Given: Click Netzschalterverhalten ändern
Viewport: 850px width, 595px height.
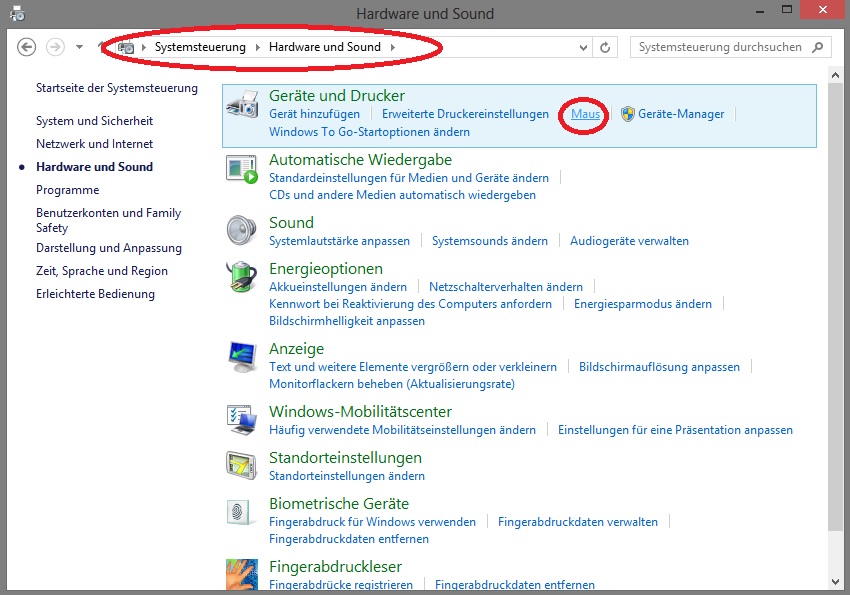Looking at the screenshot, I should 506,287.
